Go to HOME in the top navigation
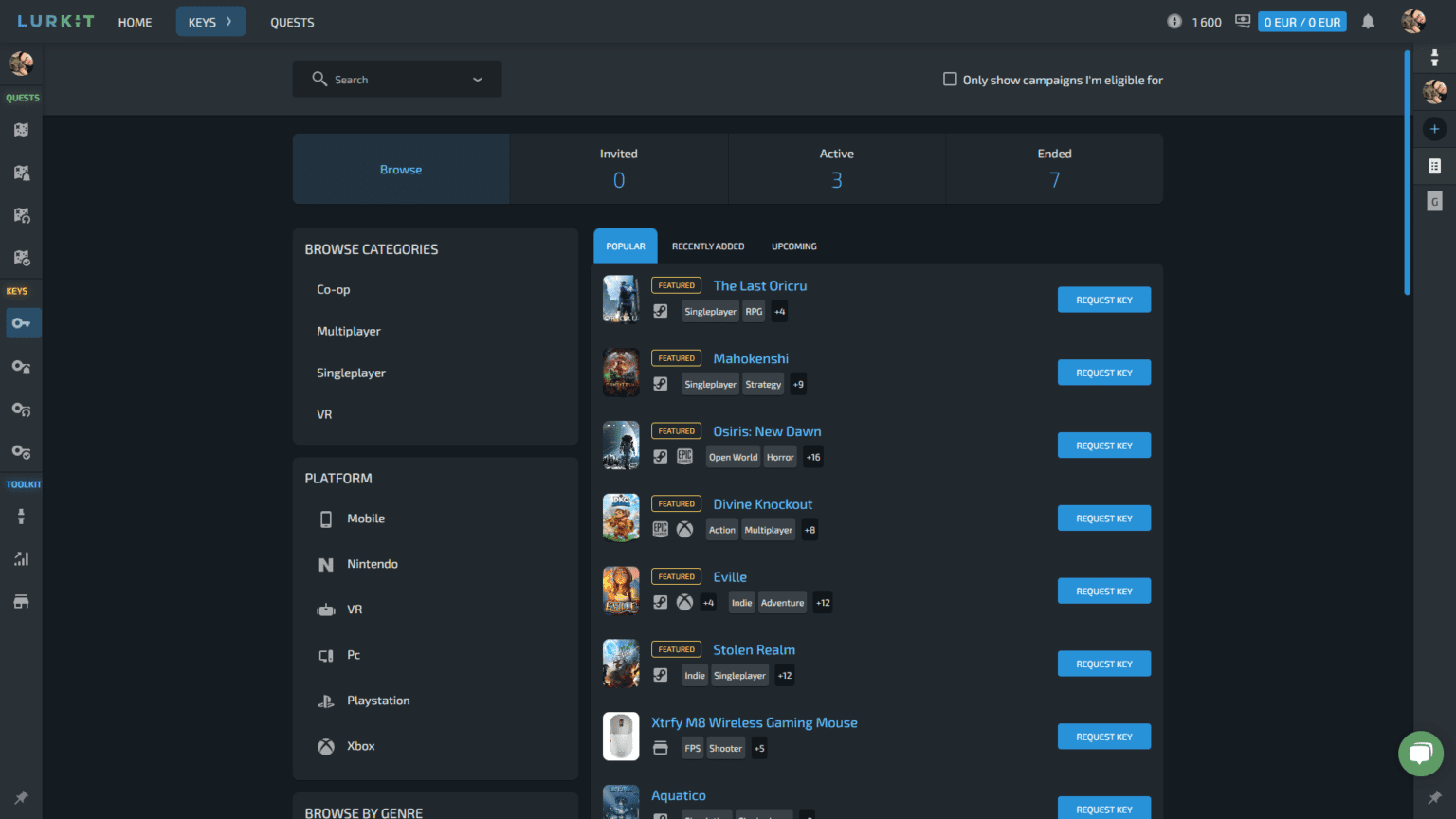This screenshot has width=1456, height=819. (135, 22)
